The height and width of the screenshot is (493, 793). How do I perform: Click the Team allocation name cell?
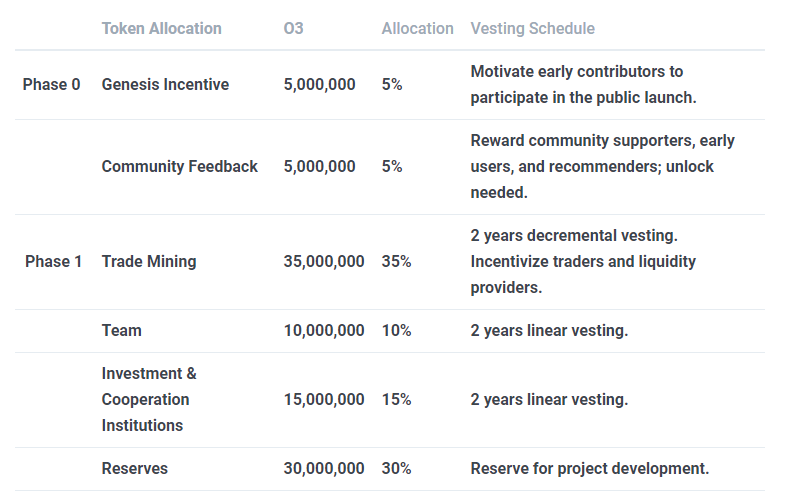(121, 331)
